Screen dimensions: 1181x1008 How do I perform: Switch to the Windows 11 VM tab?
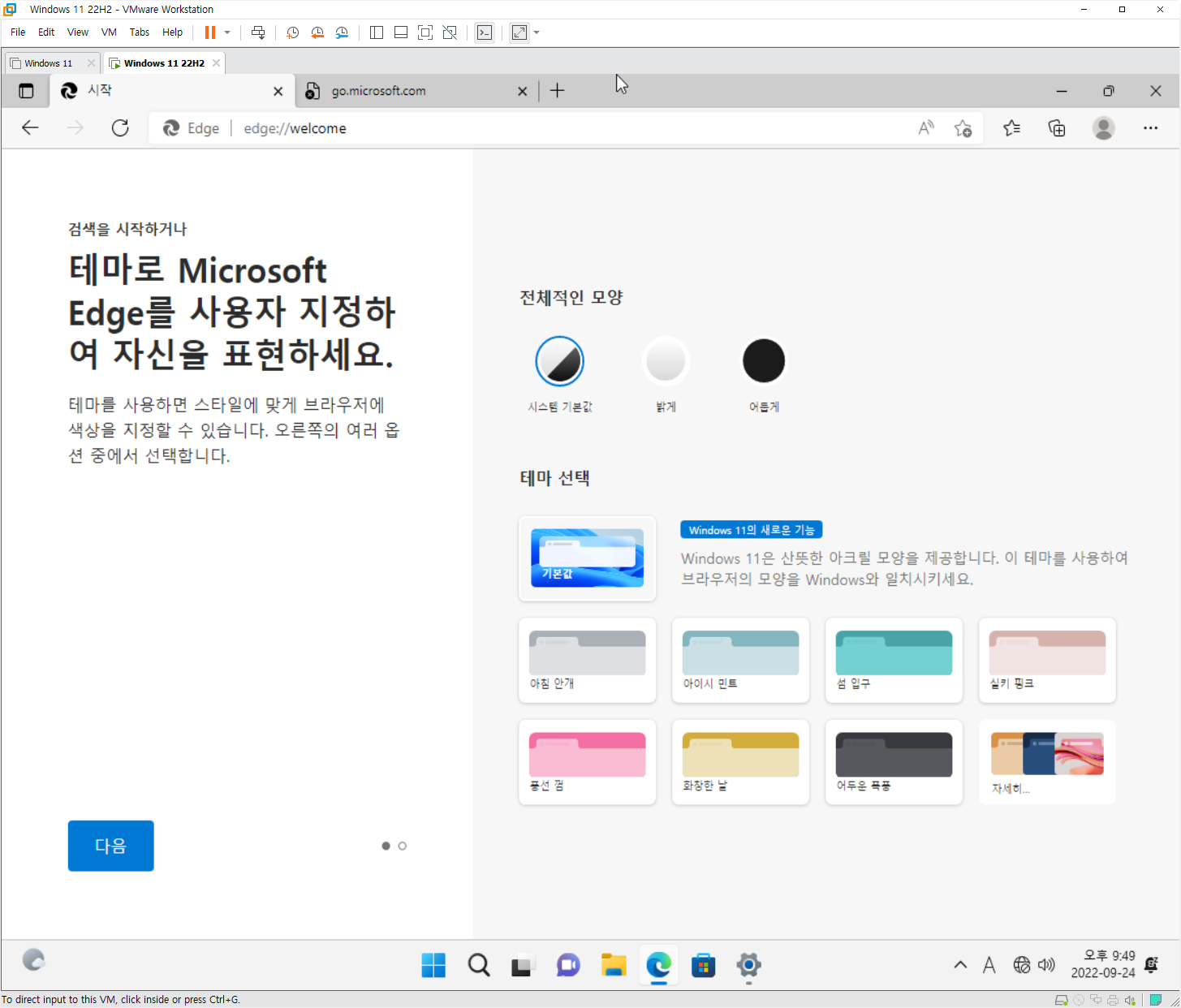click(48, 63)
